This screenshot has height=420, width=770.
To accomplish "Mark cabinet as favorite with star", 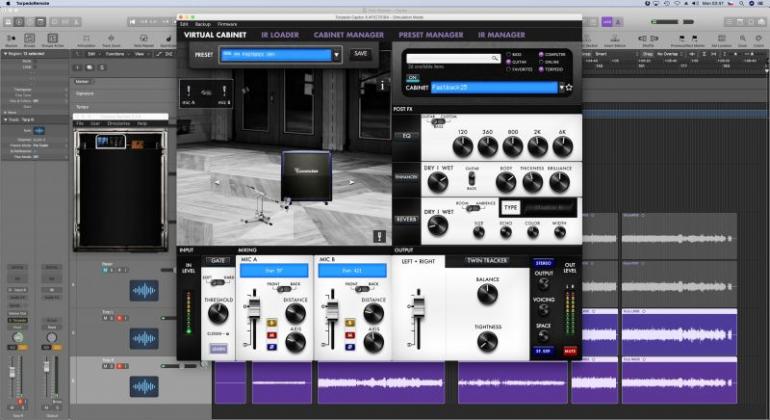I will pyautogui.click(x=569, y=87).
